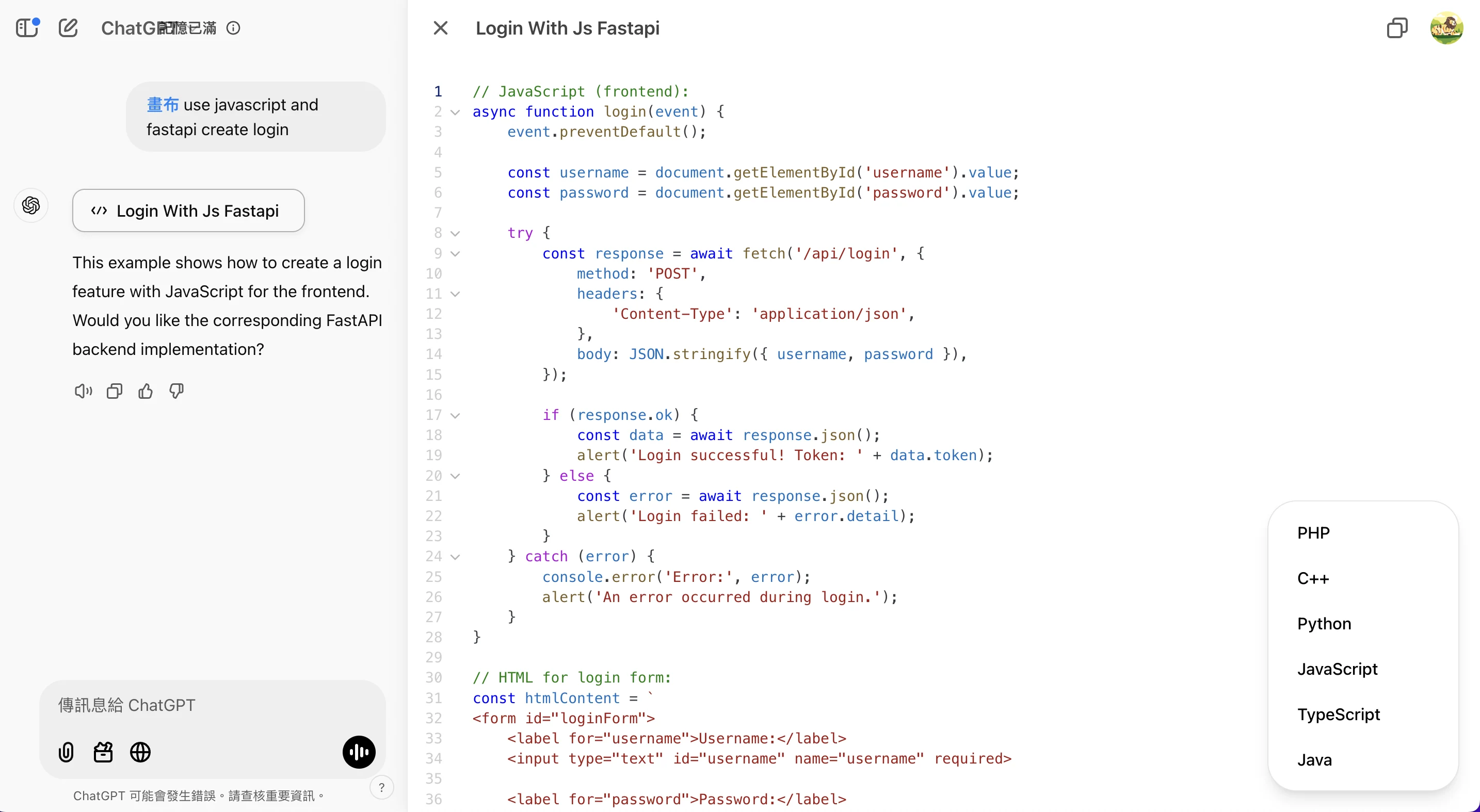Screen dimensions: 1480x812
Task: Click the user message bubble about fastapi login
Action: click(x=255, y=117)
